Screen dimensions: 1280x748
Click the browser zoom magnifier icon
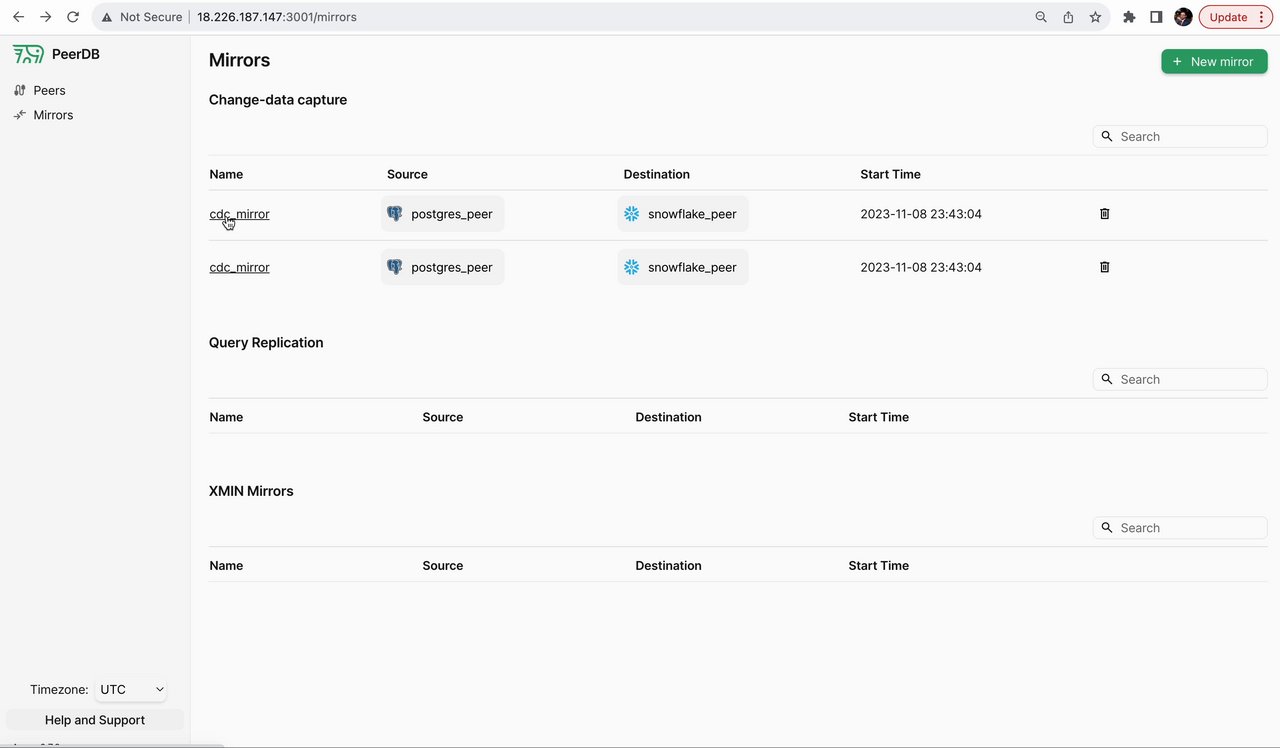[1041, 17]
